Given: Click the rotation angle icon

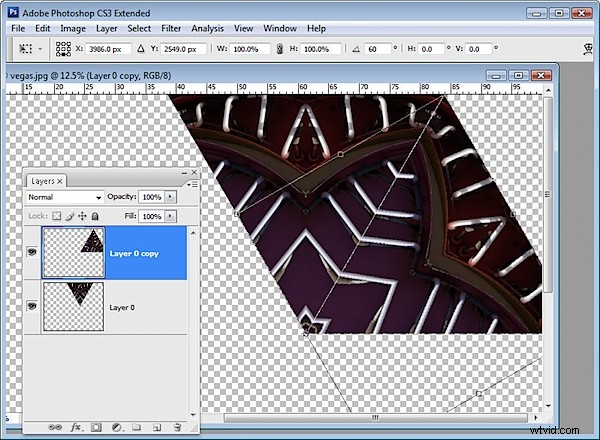Looking at the screenshot, I should tap(356, 49).
